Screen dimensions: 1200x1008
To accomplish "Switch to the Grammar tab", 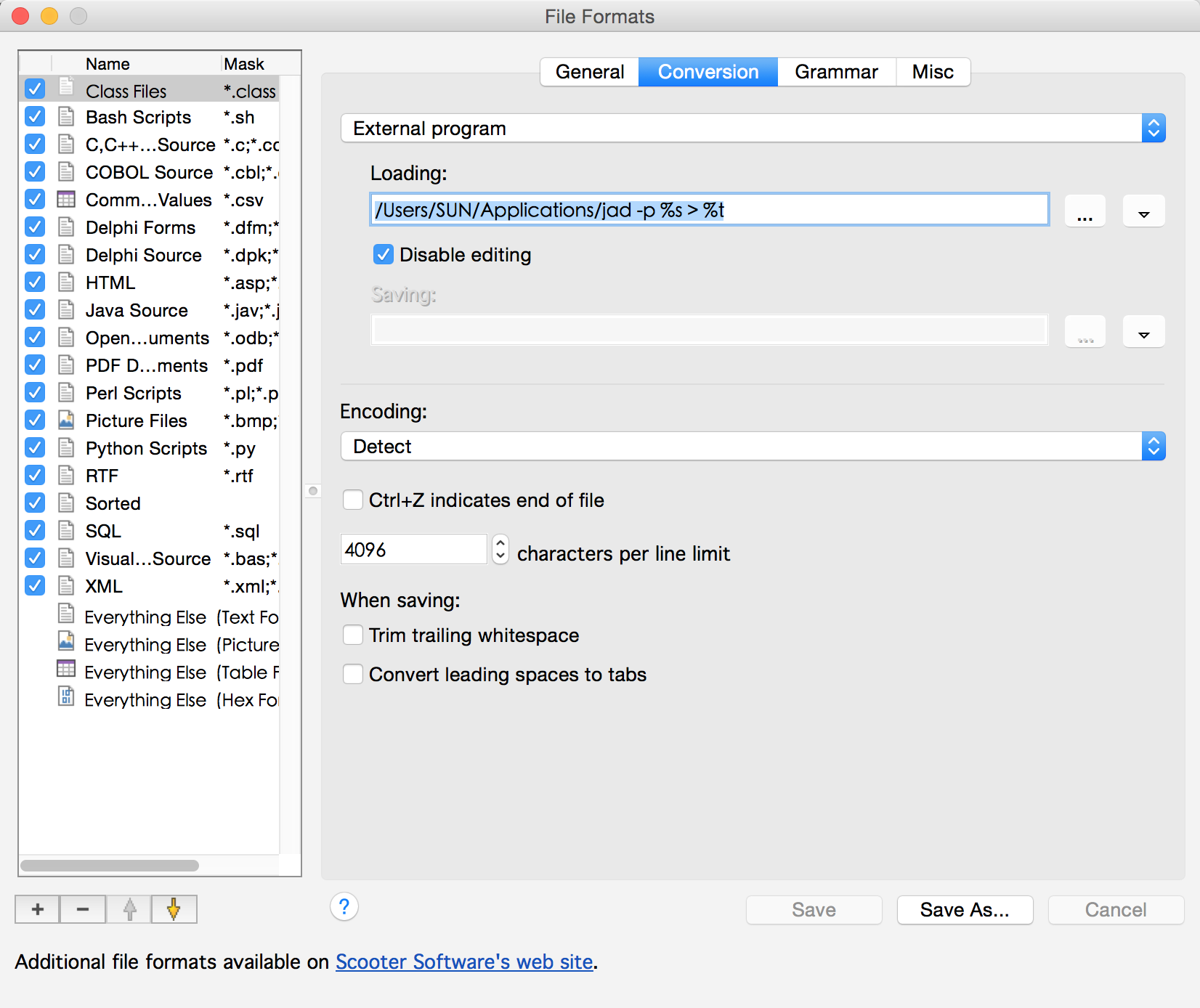I will pos(836,72).
